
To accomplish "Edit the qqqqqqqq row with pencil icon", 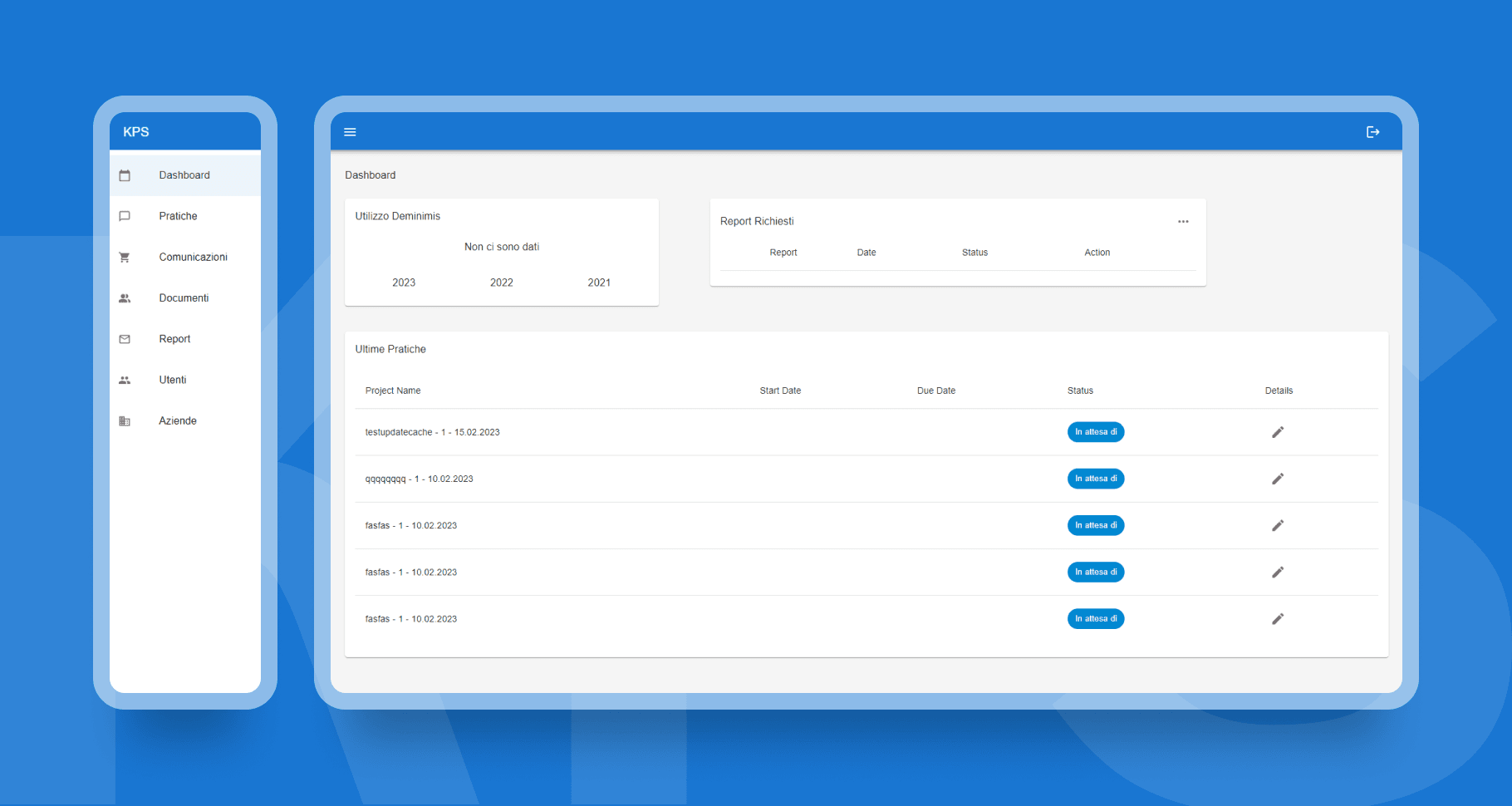I will (x=1278, y=479).
